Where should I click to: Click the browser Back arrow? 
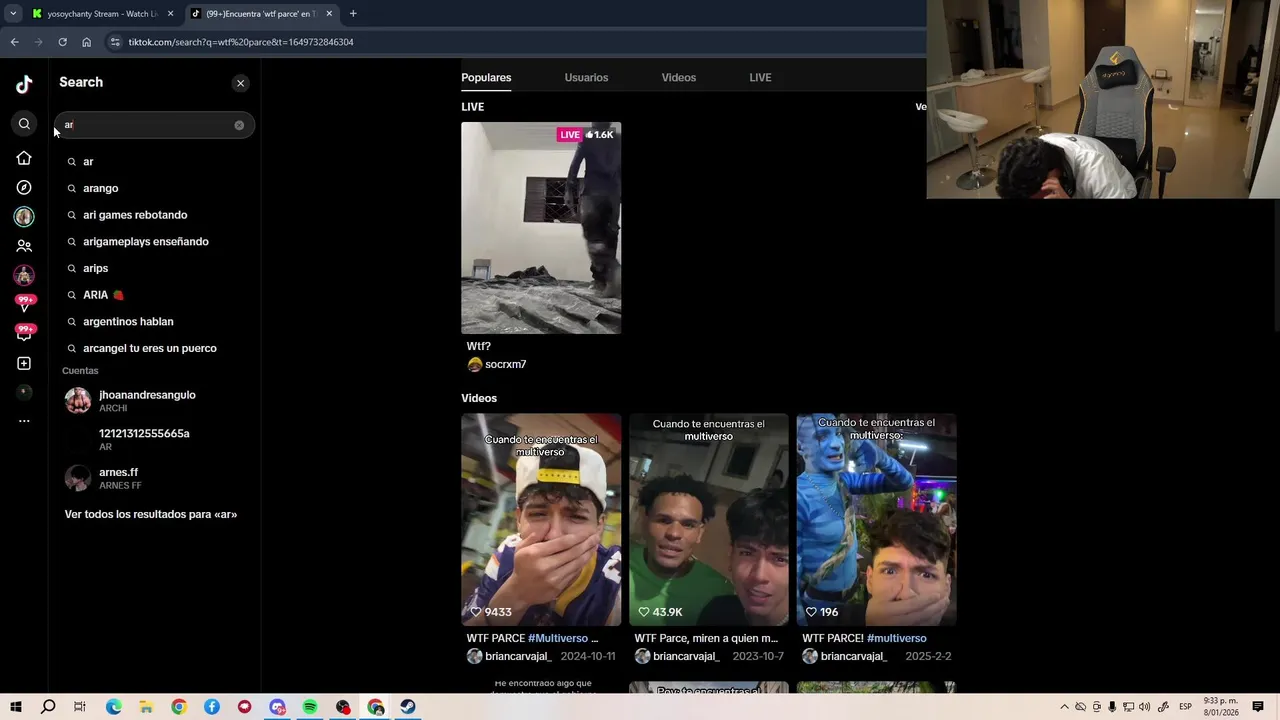click(x=14, y=42)
